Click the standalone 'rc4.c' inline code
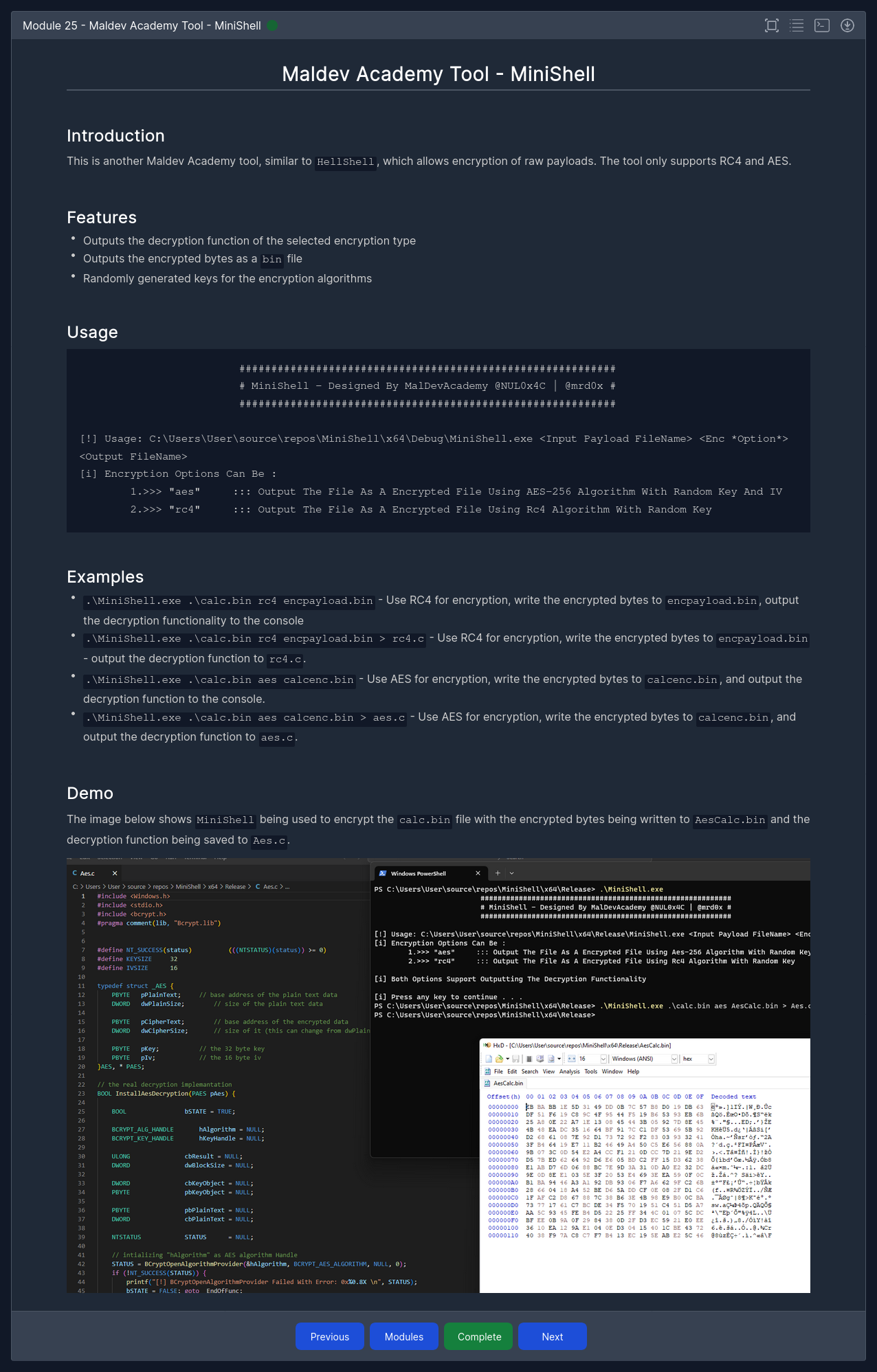 (285, 660)
